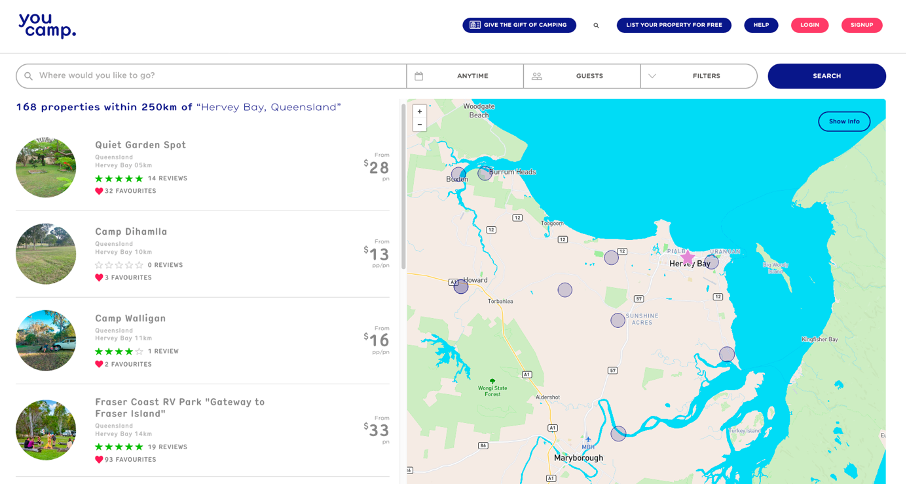Click Camp Dihamlla empty star rating
The height and width of the screenshot is (484, 906).
[x=119, y=265]
